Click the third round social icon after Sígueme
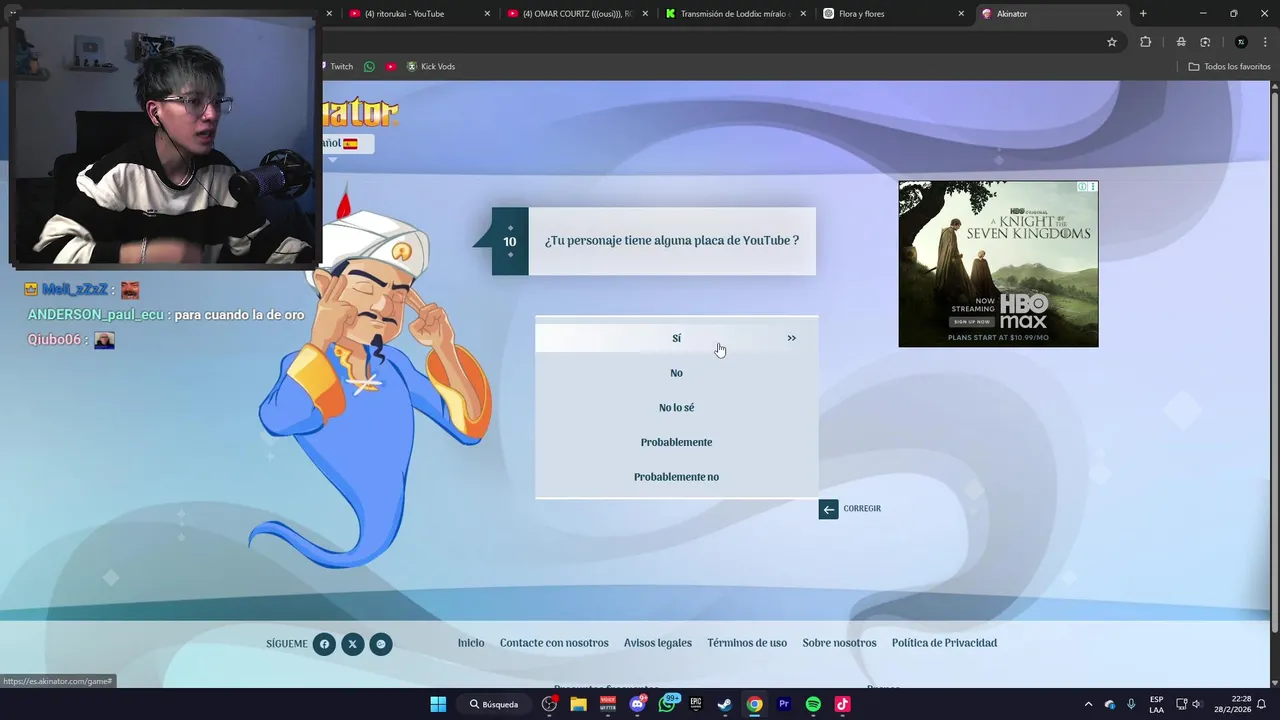Screen dimensions: 1280x720 (381, 644)
